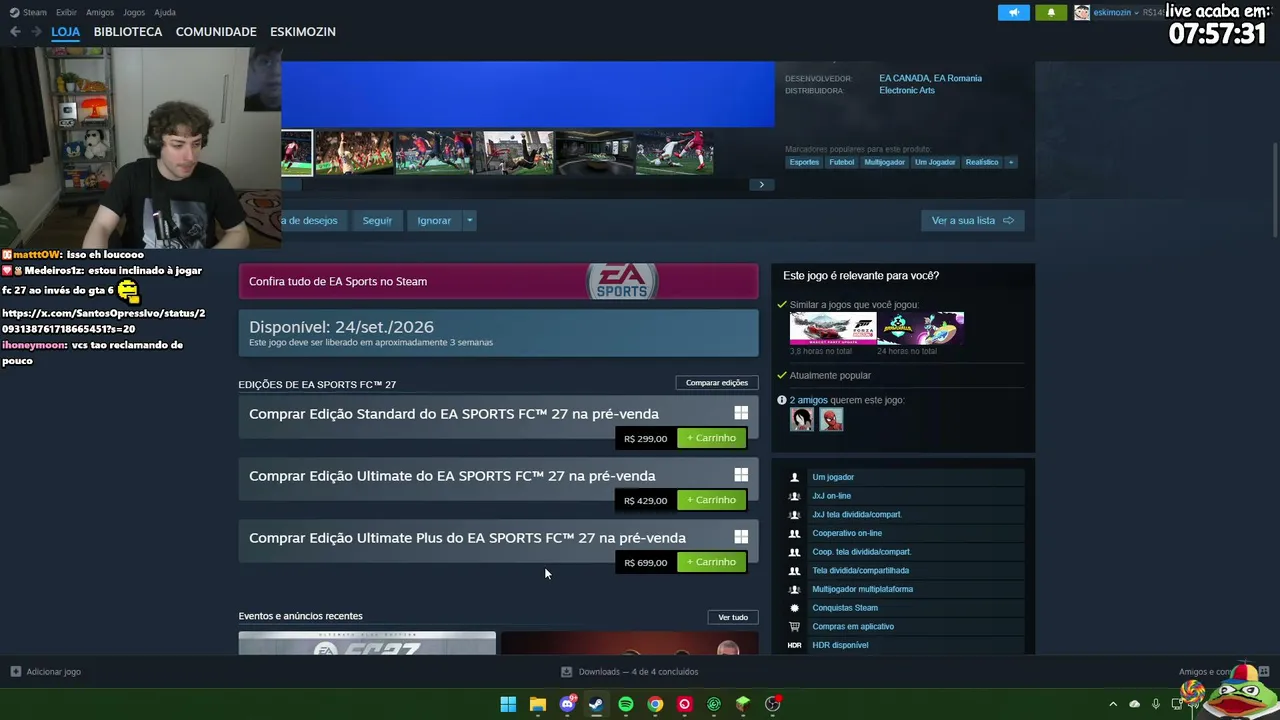Open the EA Romania developer link

tap(958, 78)
